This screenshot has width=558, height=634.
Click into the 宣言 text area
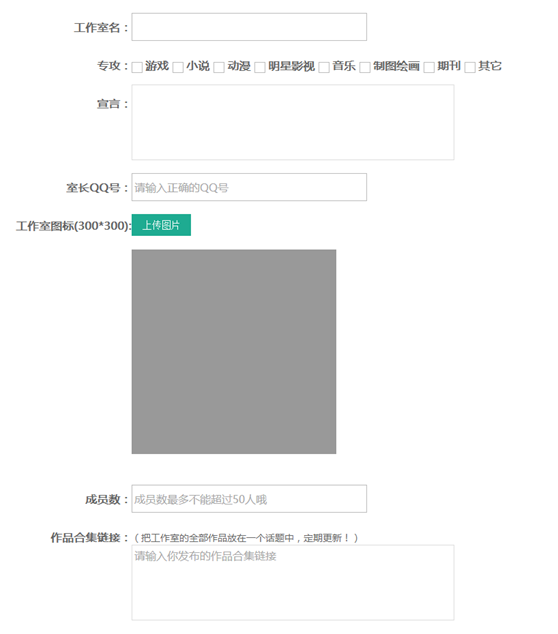click(293, 122)
